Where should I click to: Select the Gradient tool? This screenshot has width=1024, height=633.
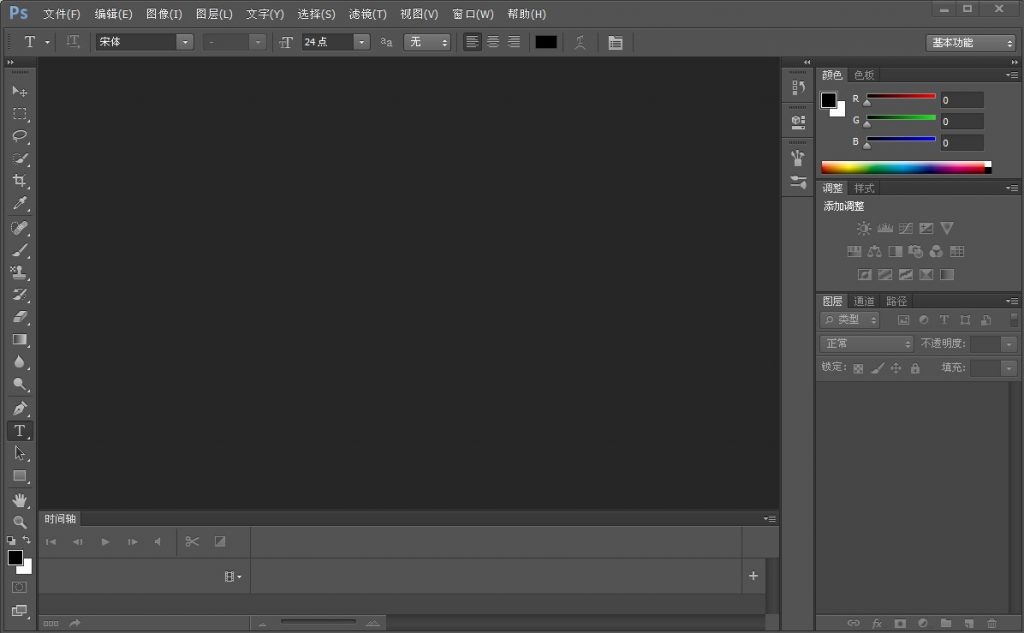coord(19,340)
